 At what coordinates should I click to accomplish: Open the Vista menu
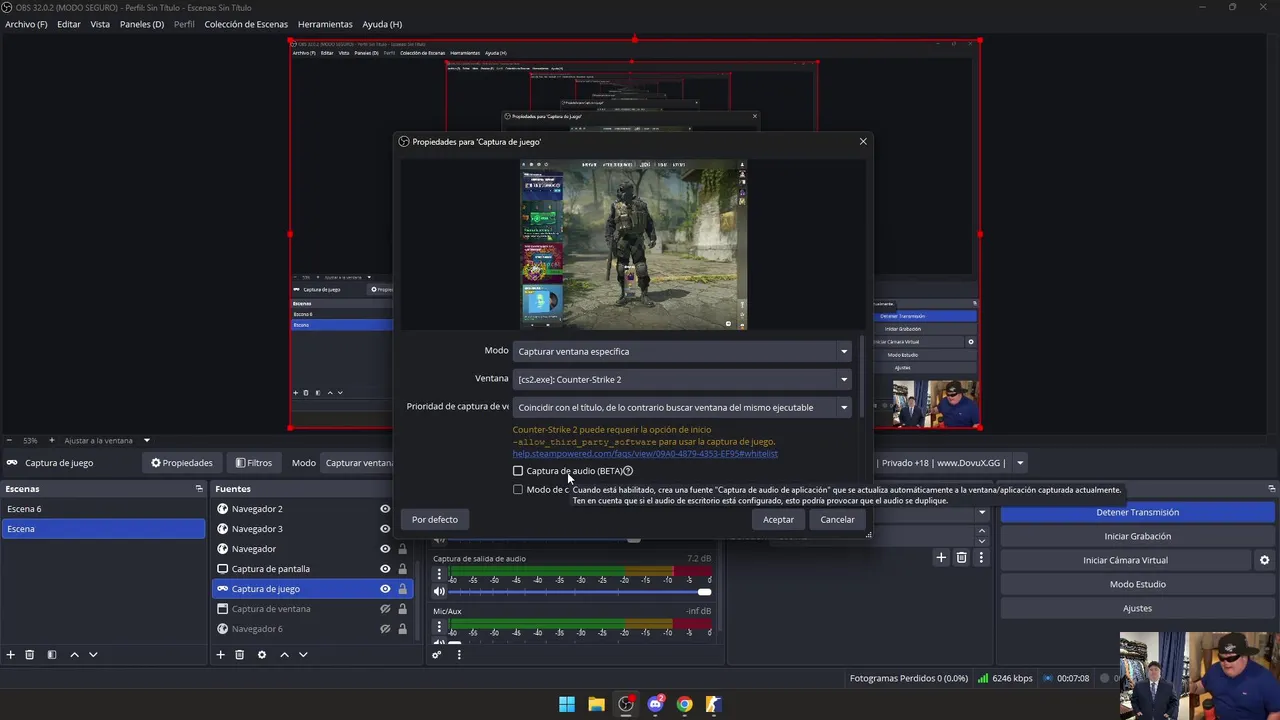(100, 24)
